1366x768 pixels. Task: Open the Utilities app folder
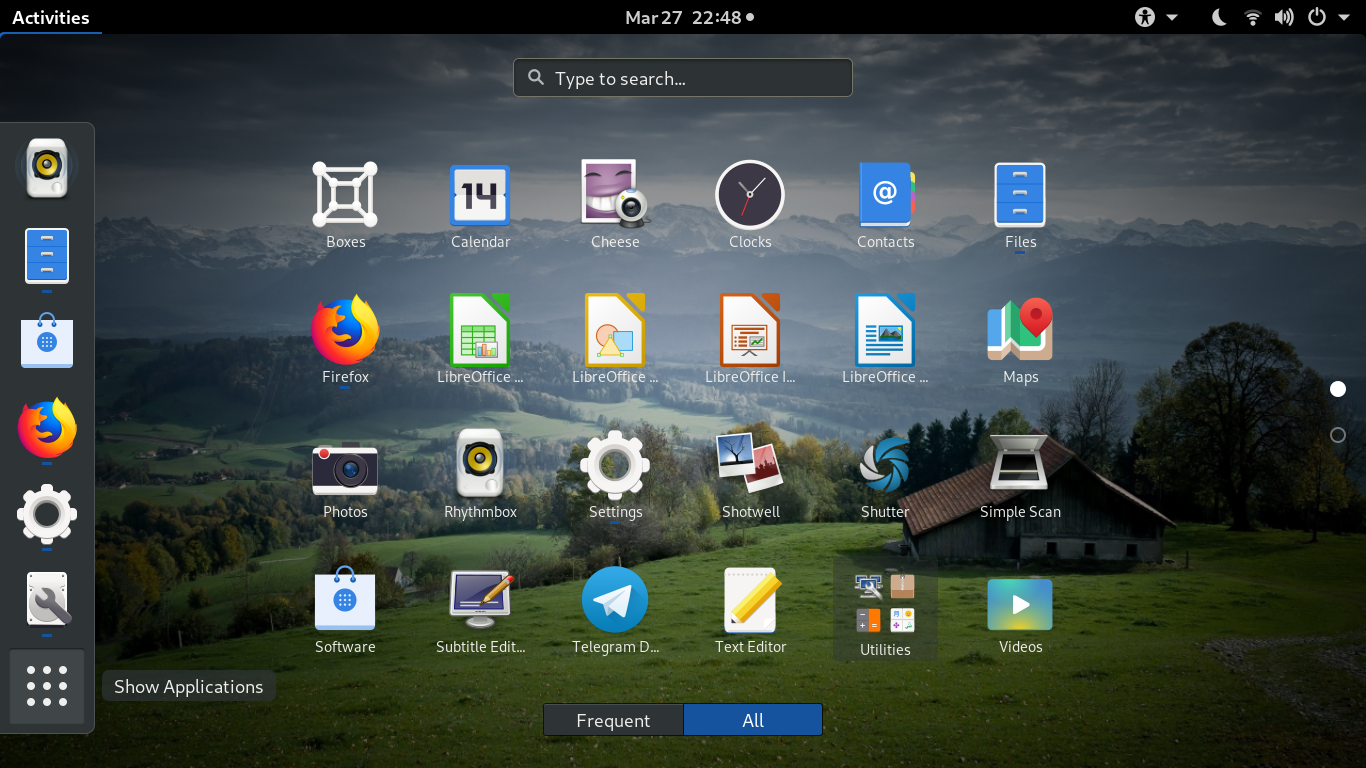pos(885,610)
